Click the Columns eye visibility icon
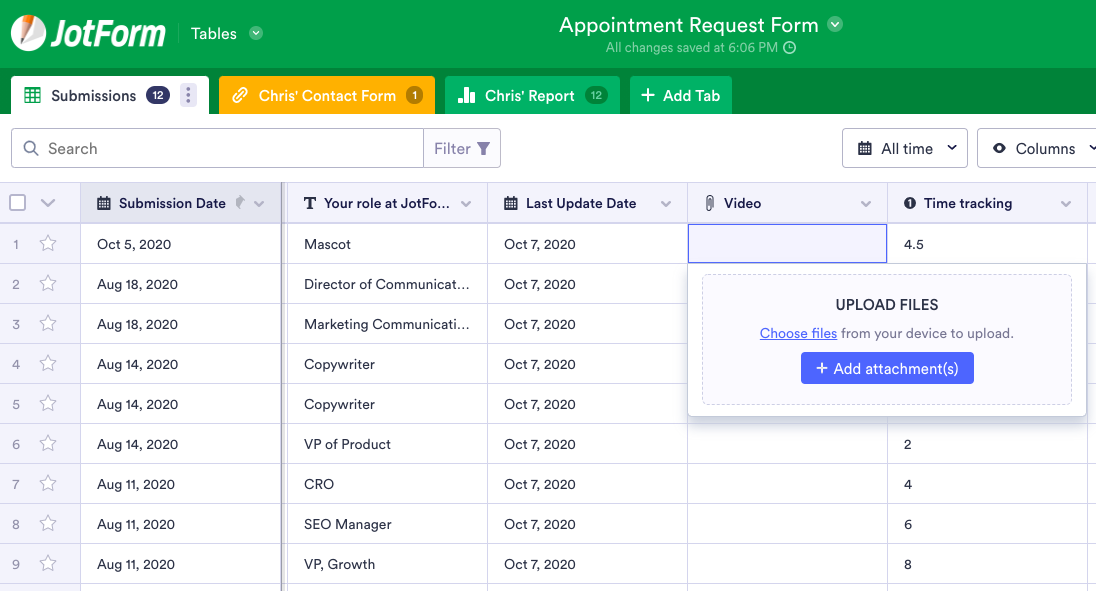This screenshot has width=1096, height=591. point(999,148)
